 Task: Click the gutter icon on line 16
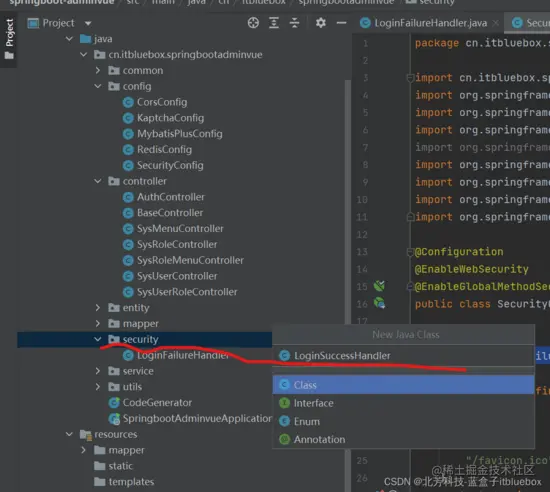(379, 303)
